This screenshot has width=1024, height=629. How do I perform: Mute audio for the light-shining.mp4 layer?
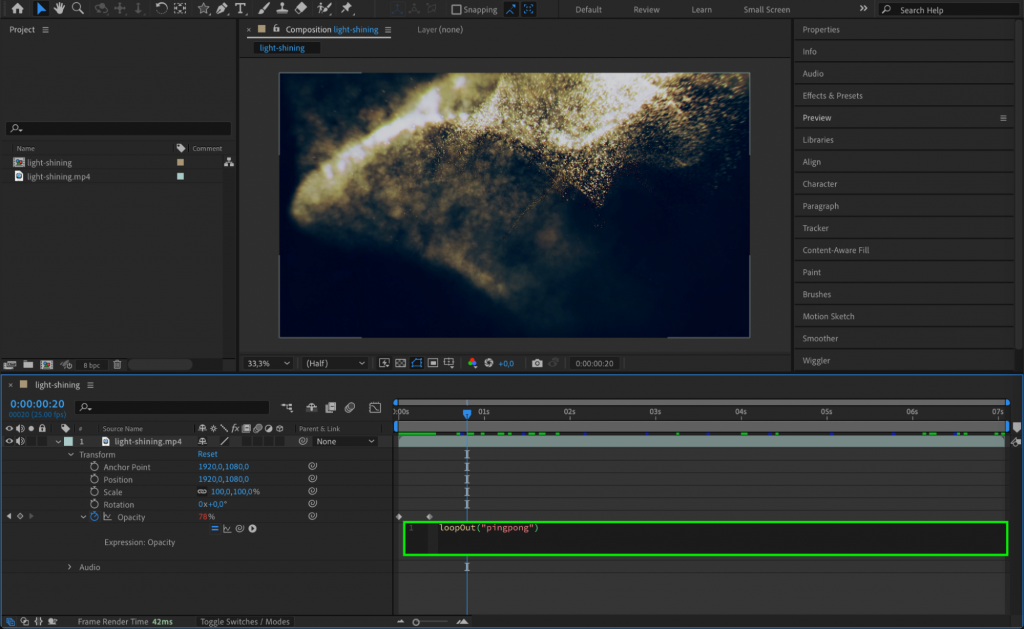tap(18, 440)
